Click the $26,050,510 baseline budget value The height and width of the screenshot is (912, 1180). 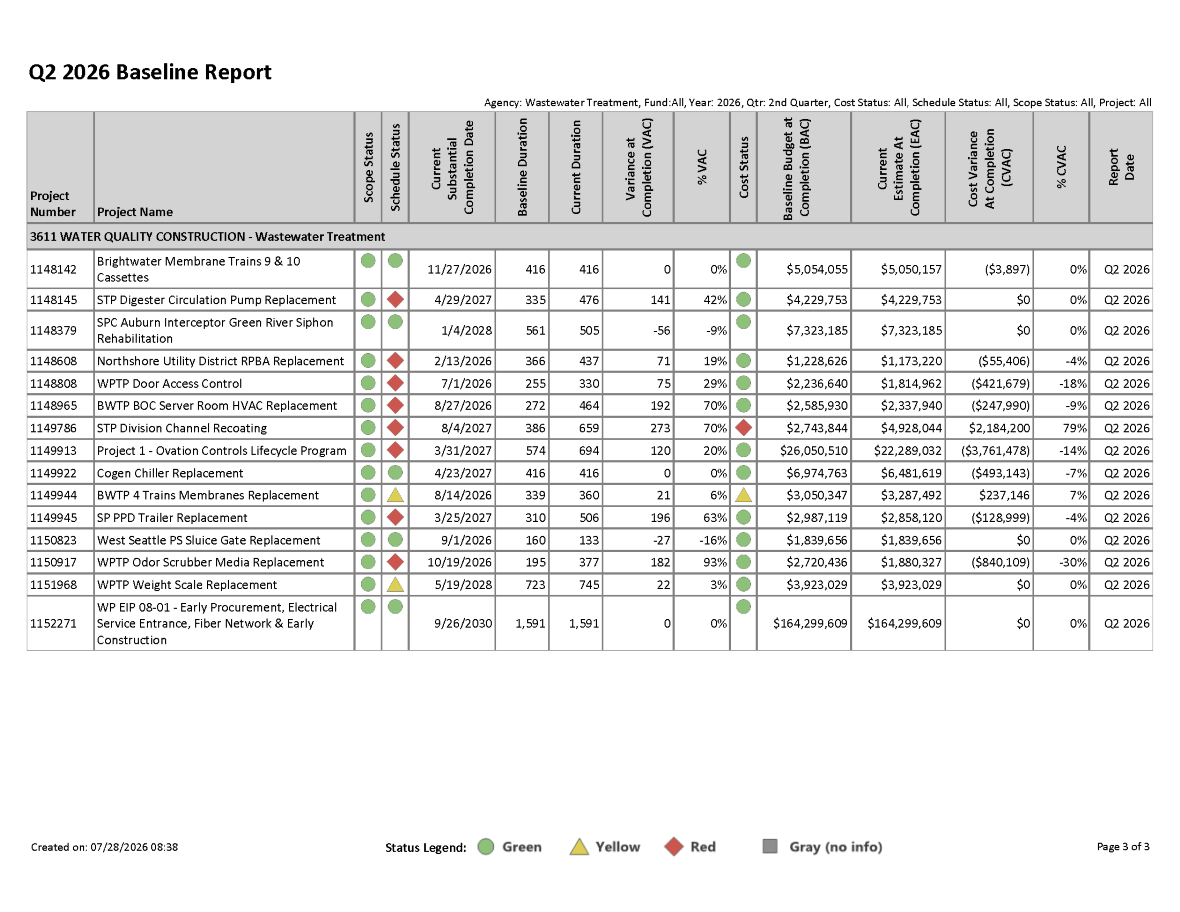(813, 451)
